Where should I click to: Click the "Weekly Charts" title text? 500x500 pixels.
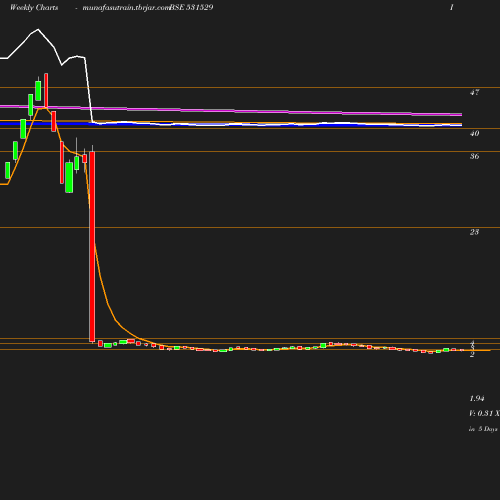tap(34, 8)
